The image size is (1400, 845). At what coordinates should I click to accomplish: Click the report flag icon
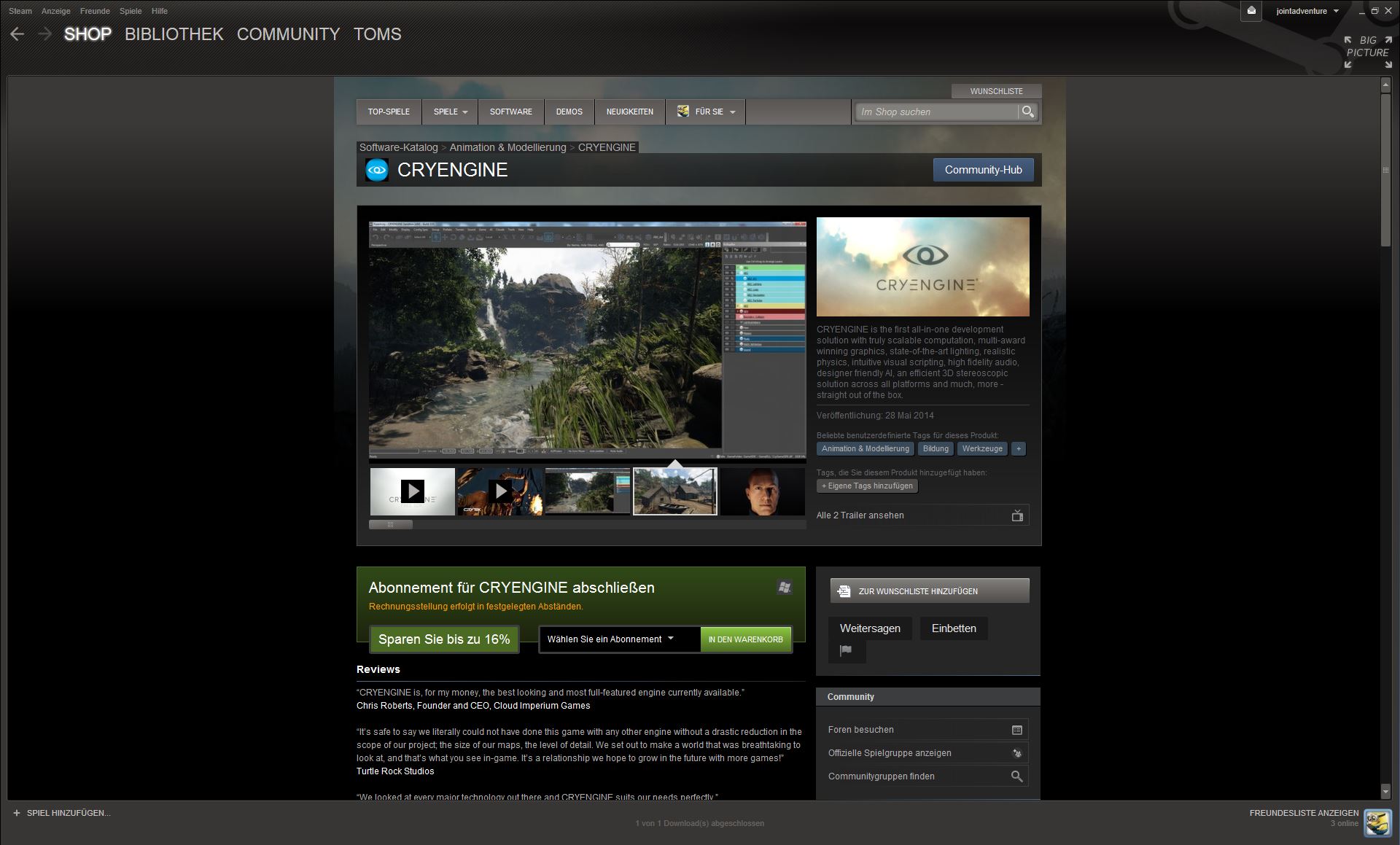coord(847,650)
